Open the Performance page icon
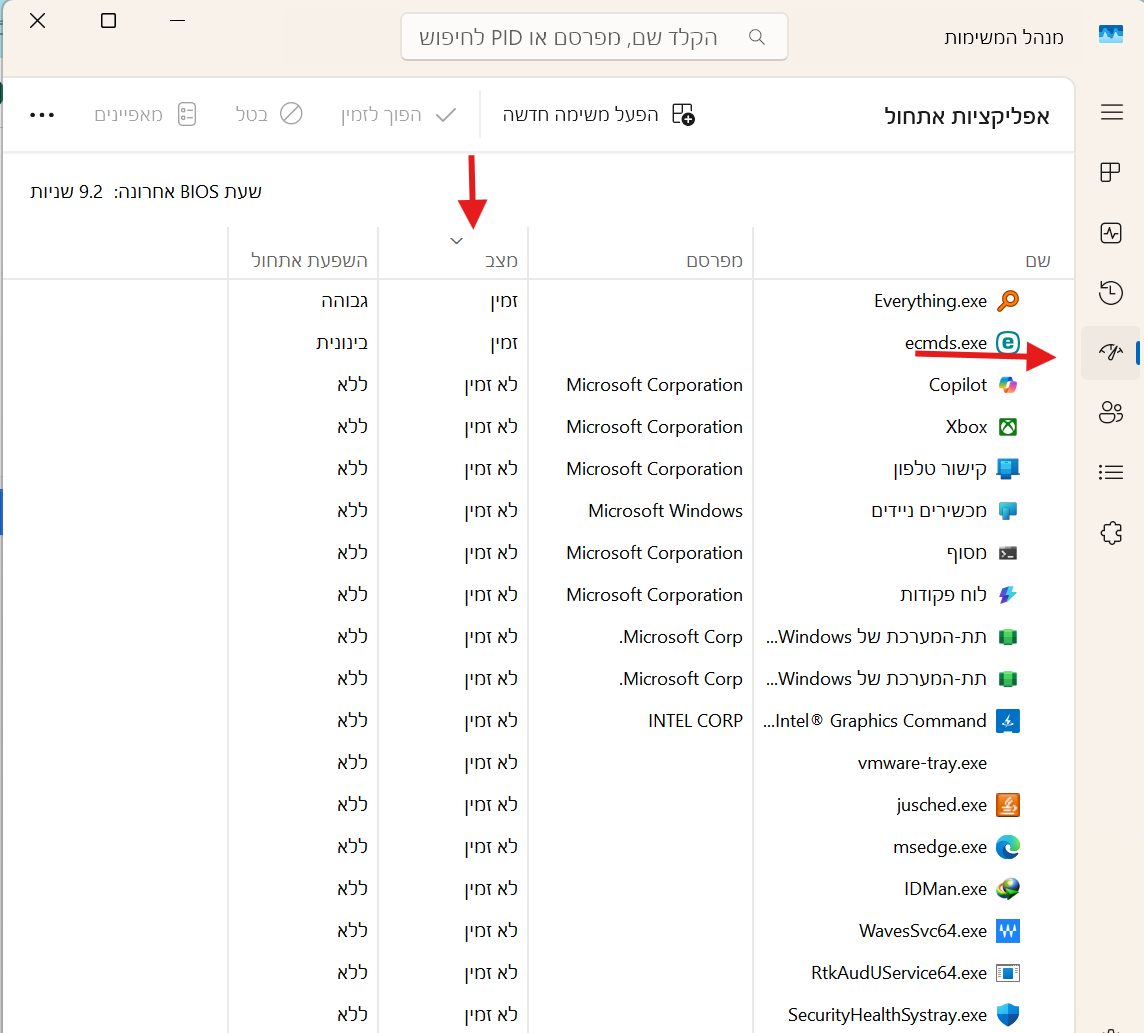 1111,233
